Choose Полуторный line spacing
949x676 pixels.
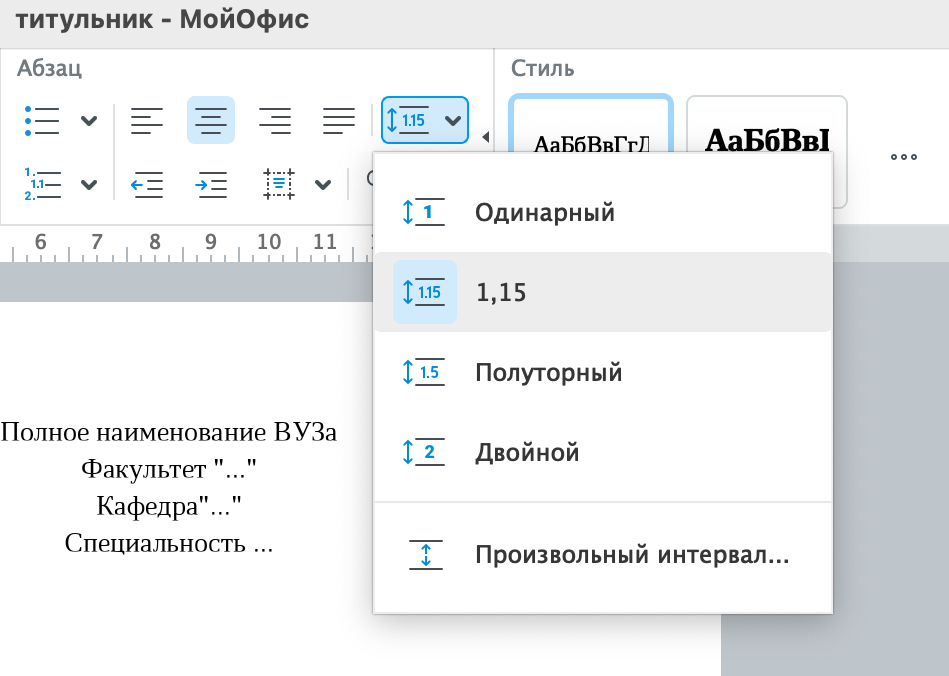[x=603, y=372]
